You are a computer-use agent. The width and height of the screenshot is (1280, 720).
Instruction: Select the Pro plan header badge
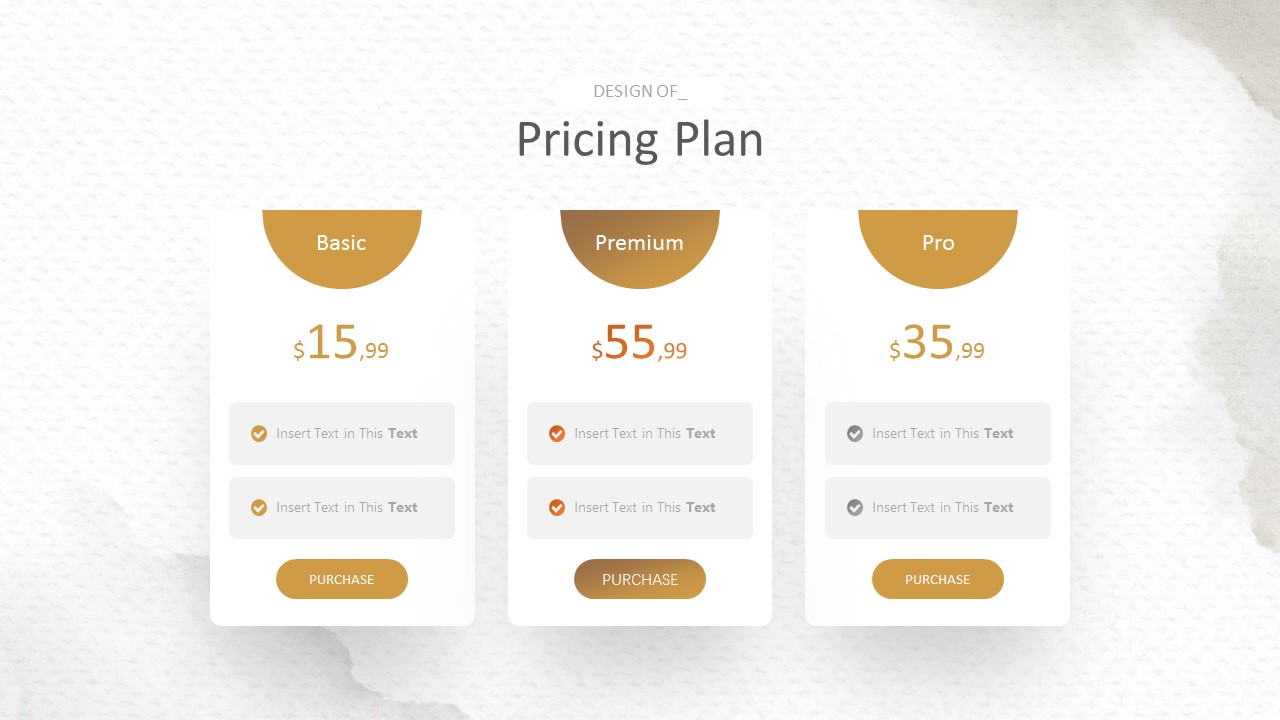pos(938,243)
